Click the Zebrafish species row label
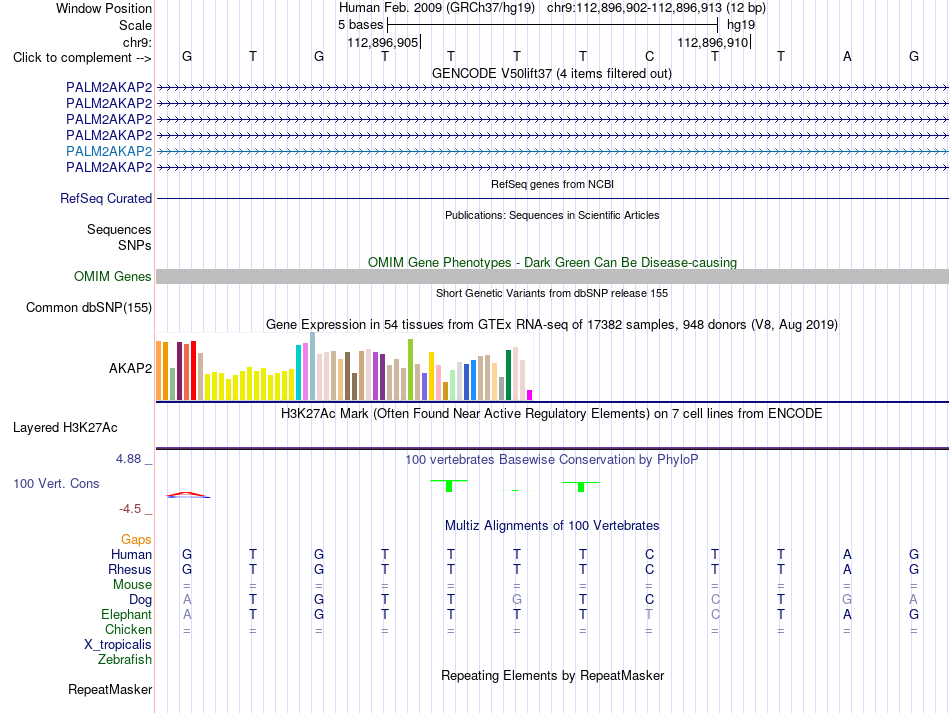This screenshot has width=950, height=713. tap(125, 659)
